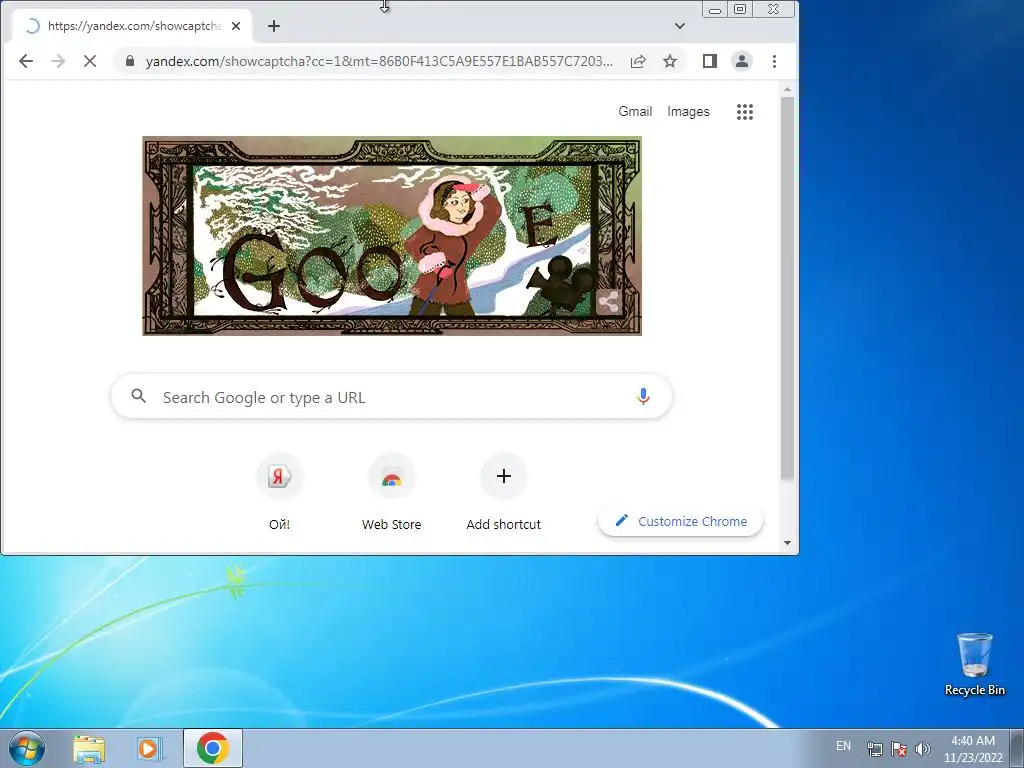Stop loading the page with the X button
The height and width of the screenshot is (768, 1024).
coord(90,61)
